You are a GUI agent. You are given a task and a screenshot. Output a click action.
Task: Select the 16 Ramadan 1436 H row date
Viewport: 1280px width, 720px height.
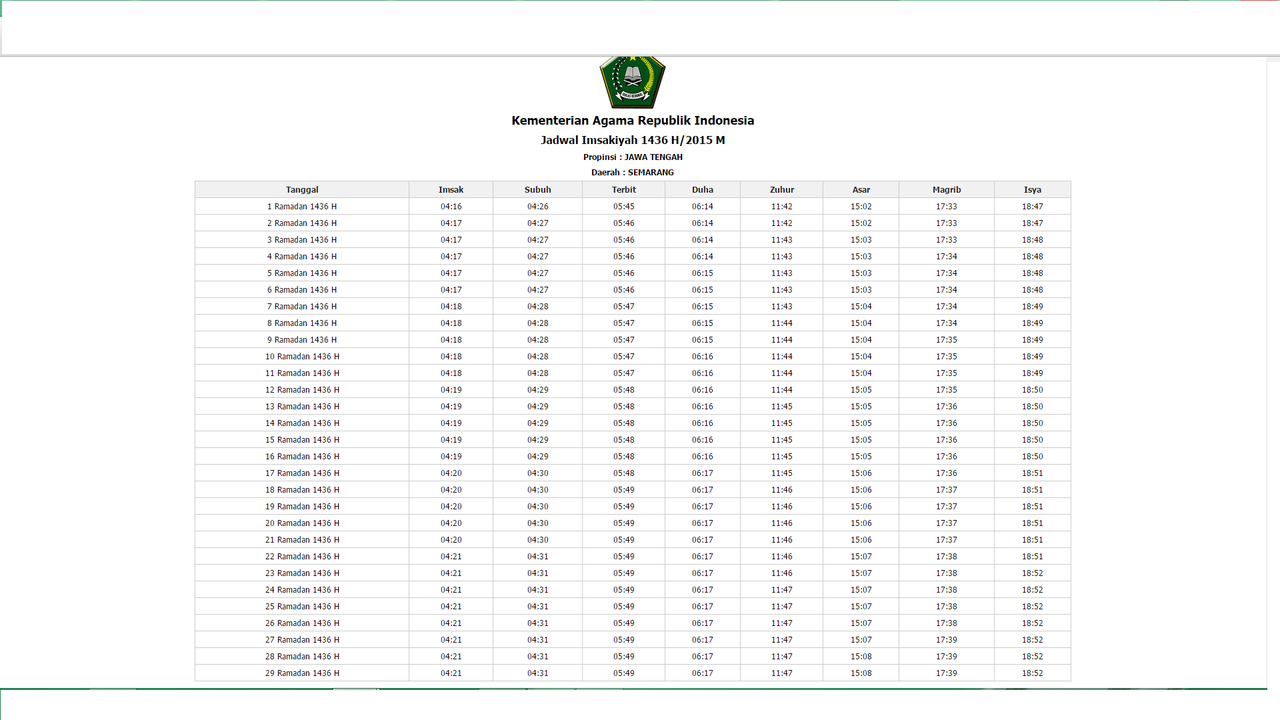302,457
